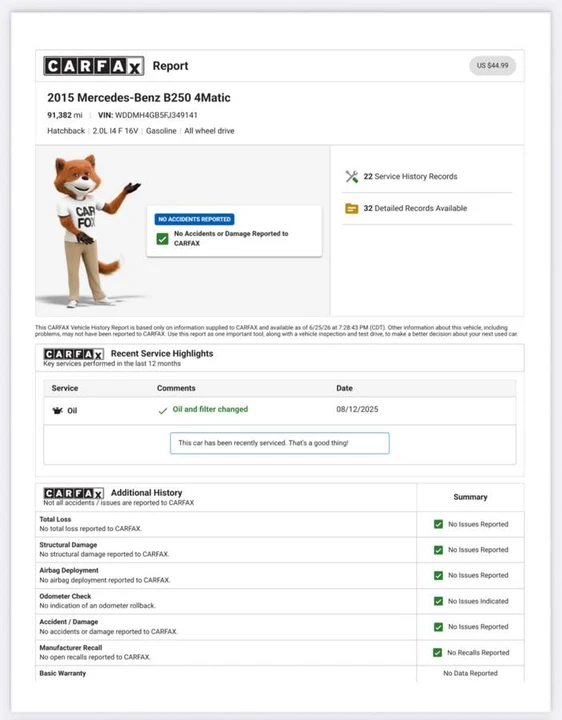Click the green checkmark beside Oil and filter changed
Screen dimensions: 562x720
(x=163, y=411)
